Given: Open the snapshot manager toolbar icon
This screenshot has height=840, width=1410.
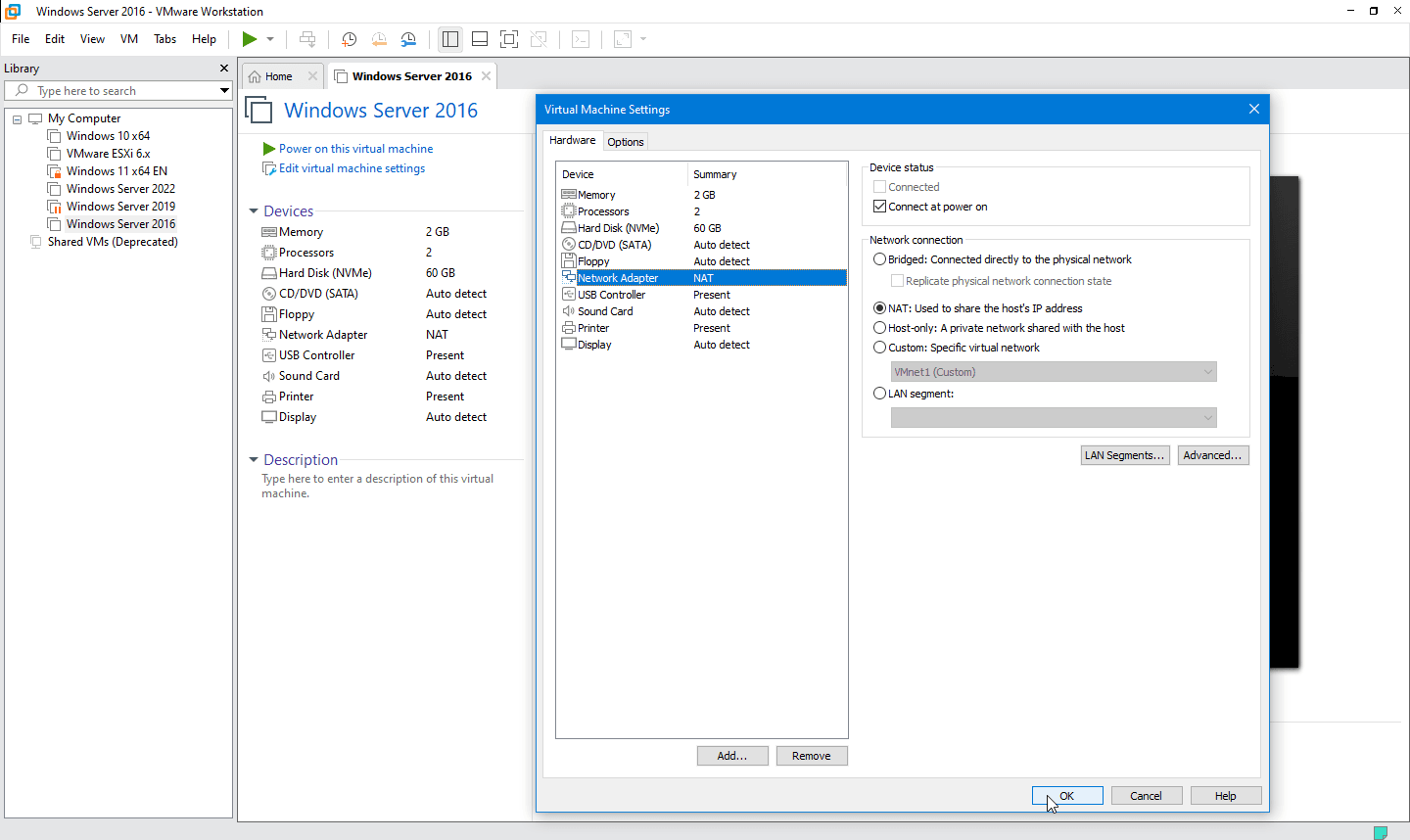Looking at the screenshot, I should pos(409,39).
